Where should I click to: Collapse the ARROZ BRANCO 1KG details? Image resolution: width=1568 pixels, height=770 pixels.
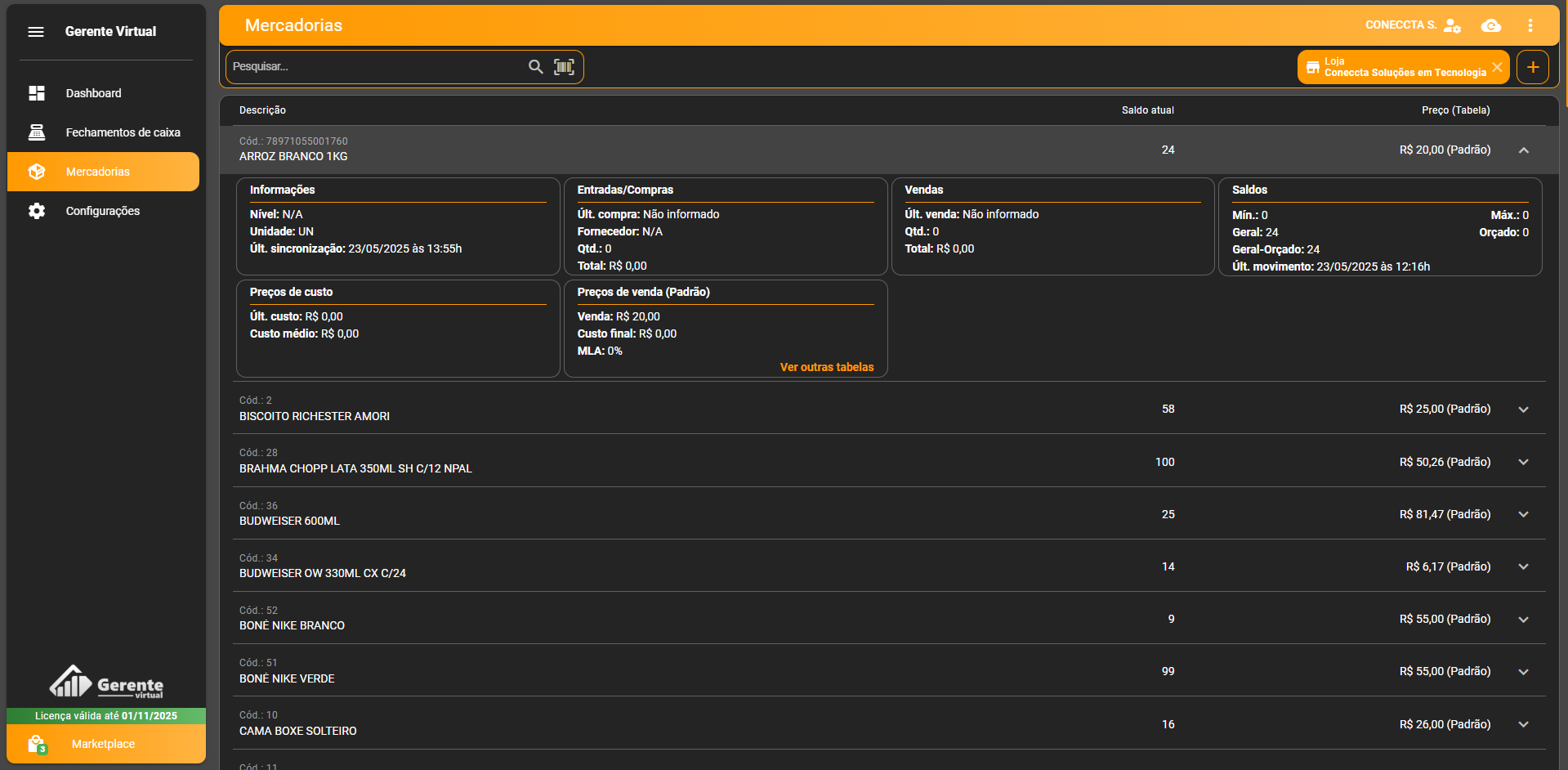click(1523, 150)
